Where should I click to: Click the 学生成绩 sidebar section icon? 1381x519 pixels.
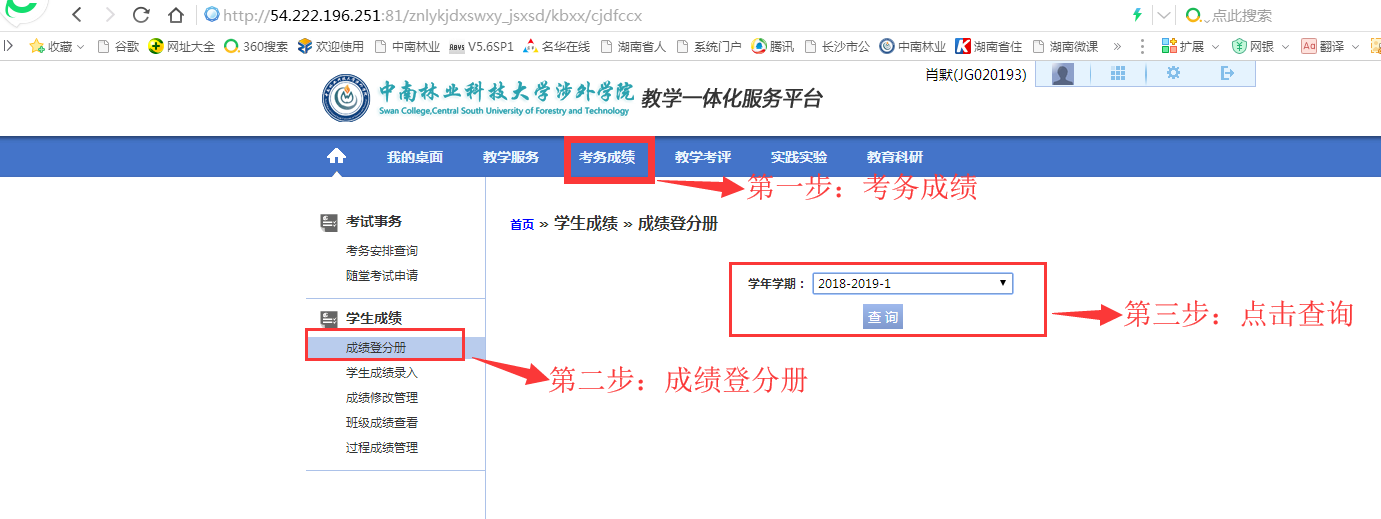pyautogui.click(x=328, y=319)
